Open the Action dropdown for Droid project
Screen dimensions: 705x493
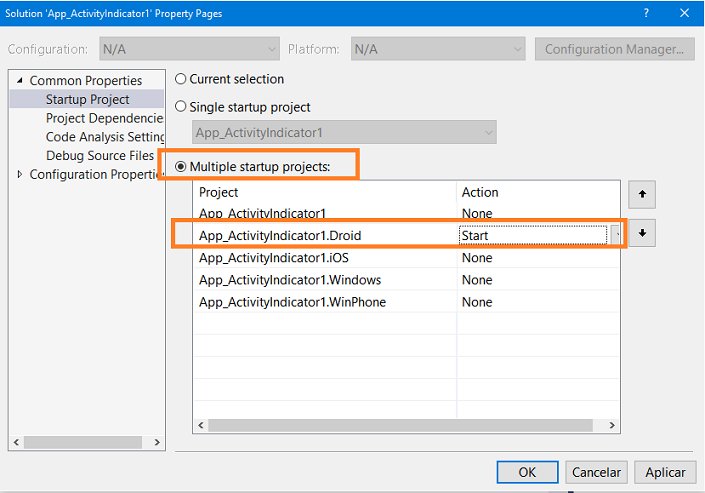(616, 235)
